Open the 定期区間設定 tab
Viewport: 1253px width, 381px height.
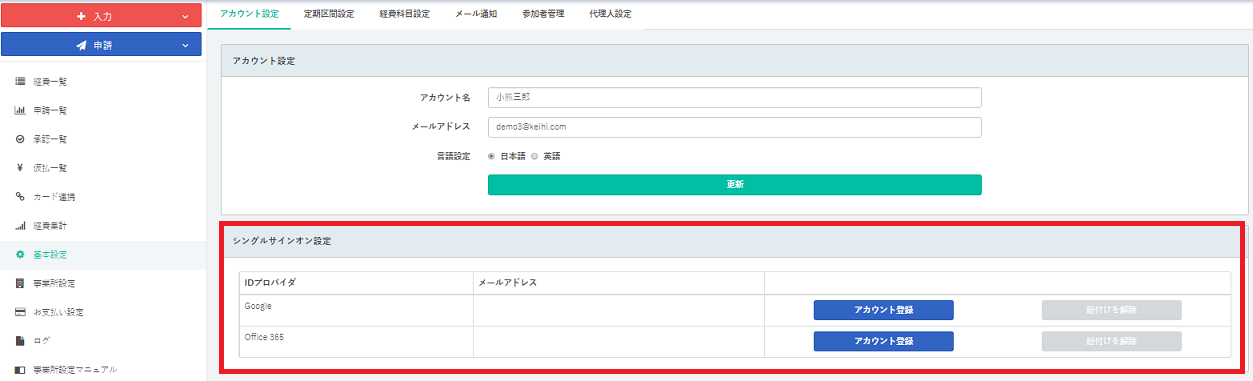[x=329, y=14]
